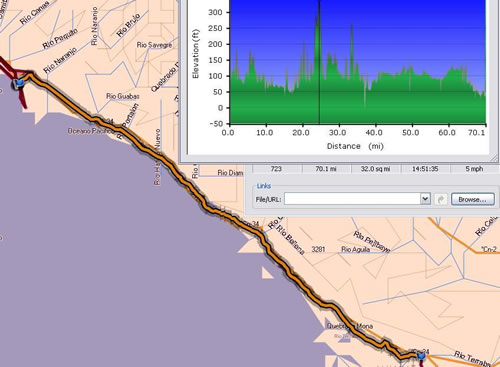Click the Rio Guabas map label
The image size is (500, 367).
(123, 96)
